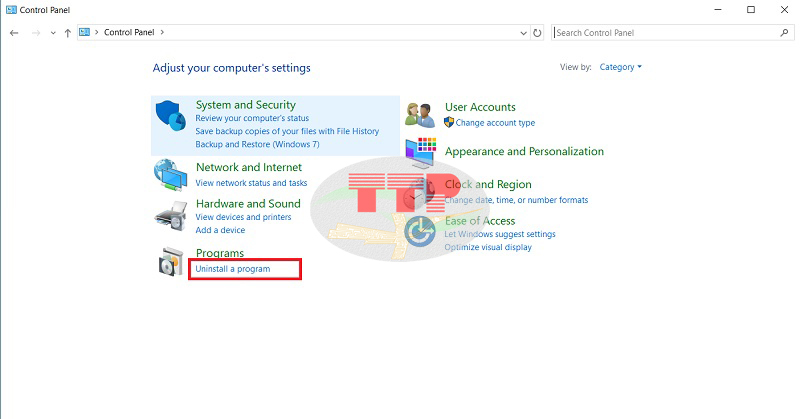The height and width of the screenshot is (419, 800).
Task: Open Save backup copies with File History
Action: [x=287, y=131]
